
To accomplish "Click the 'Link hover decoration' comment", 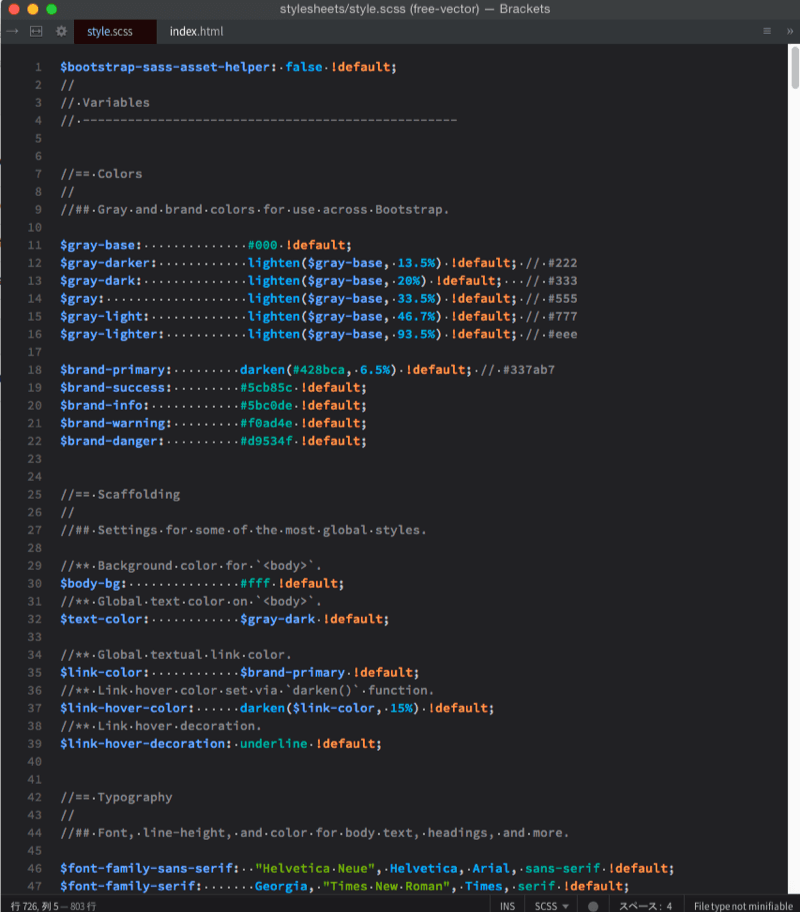I will pyautogui.click(x=161, y=725).
